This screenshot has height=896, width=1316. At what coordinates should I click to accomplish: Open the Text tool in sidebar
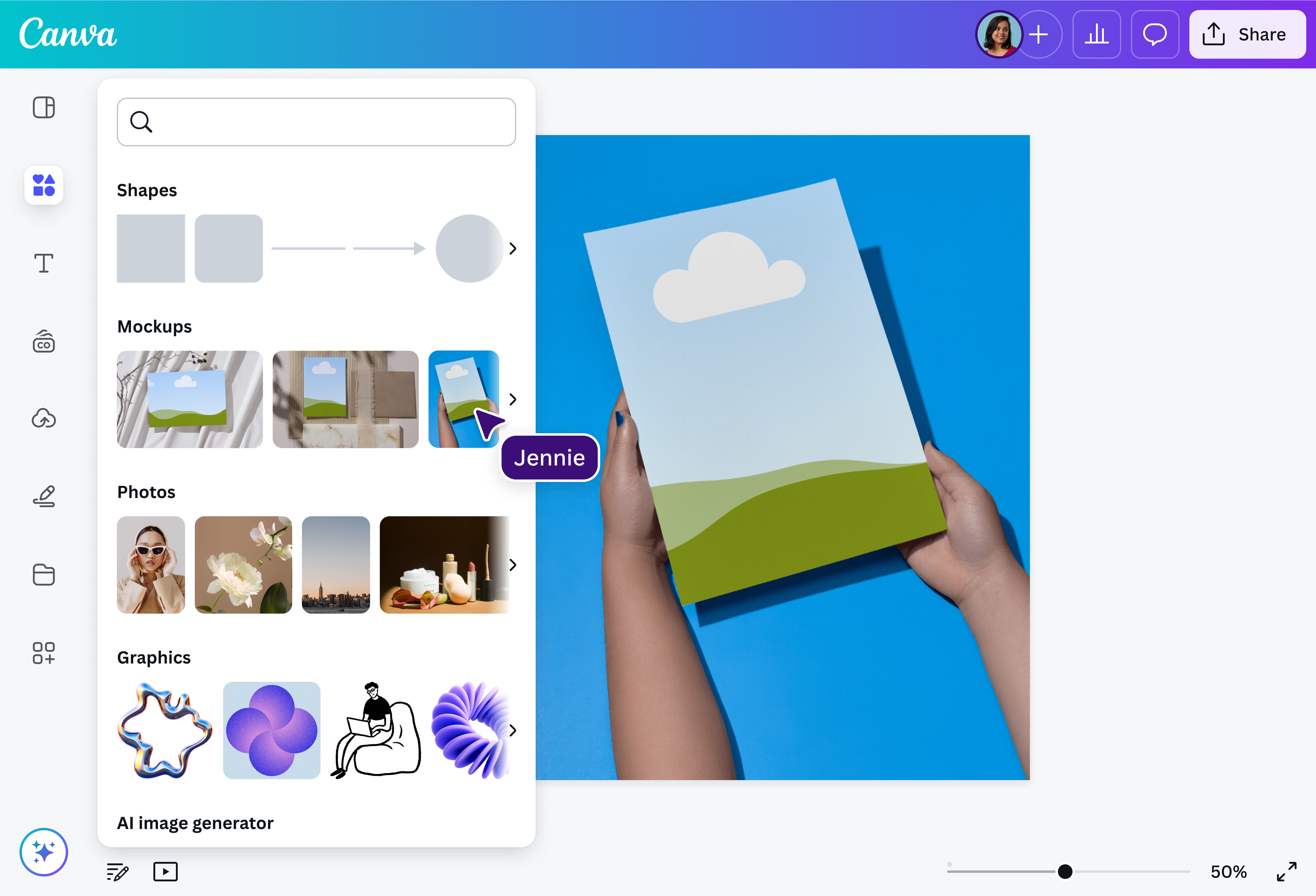44,263
